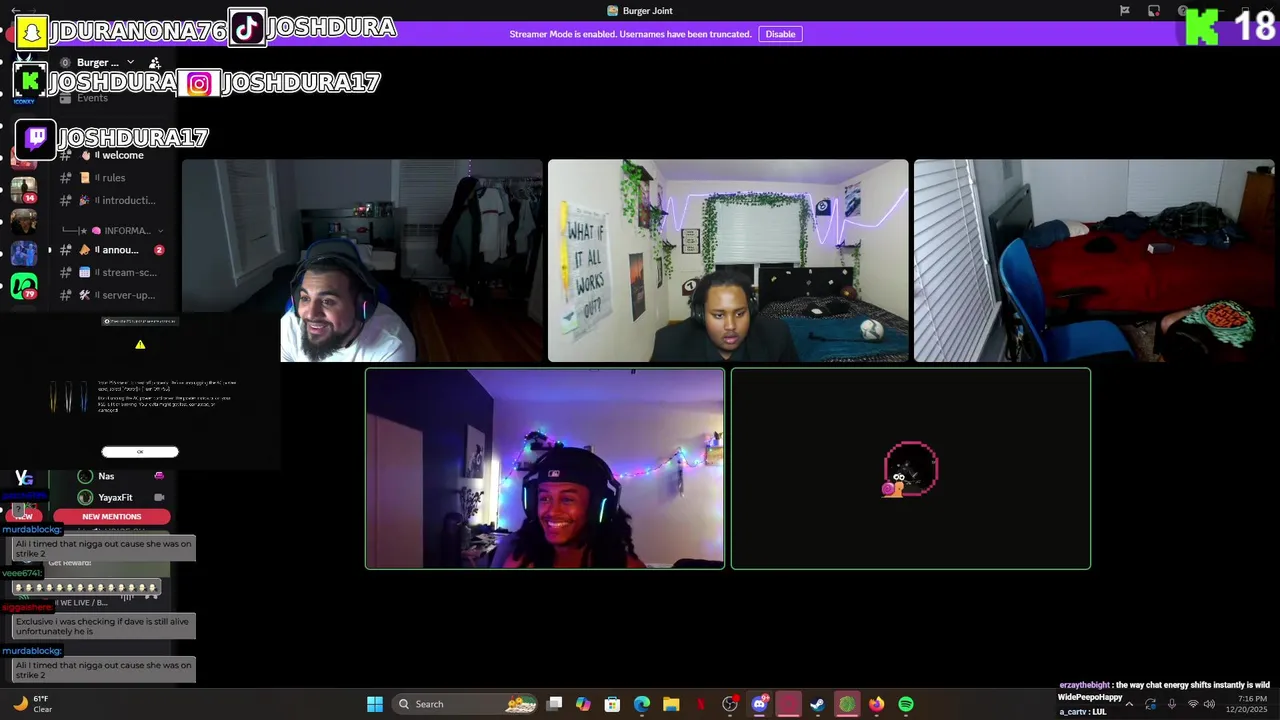Screen dimensions: 1280x720
Task: Open the Discord inbox flag icon
Action: coord(1125,11)
